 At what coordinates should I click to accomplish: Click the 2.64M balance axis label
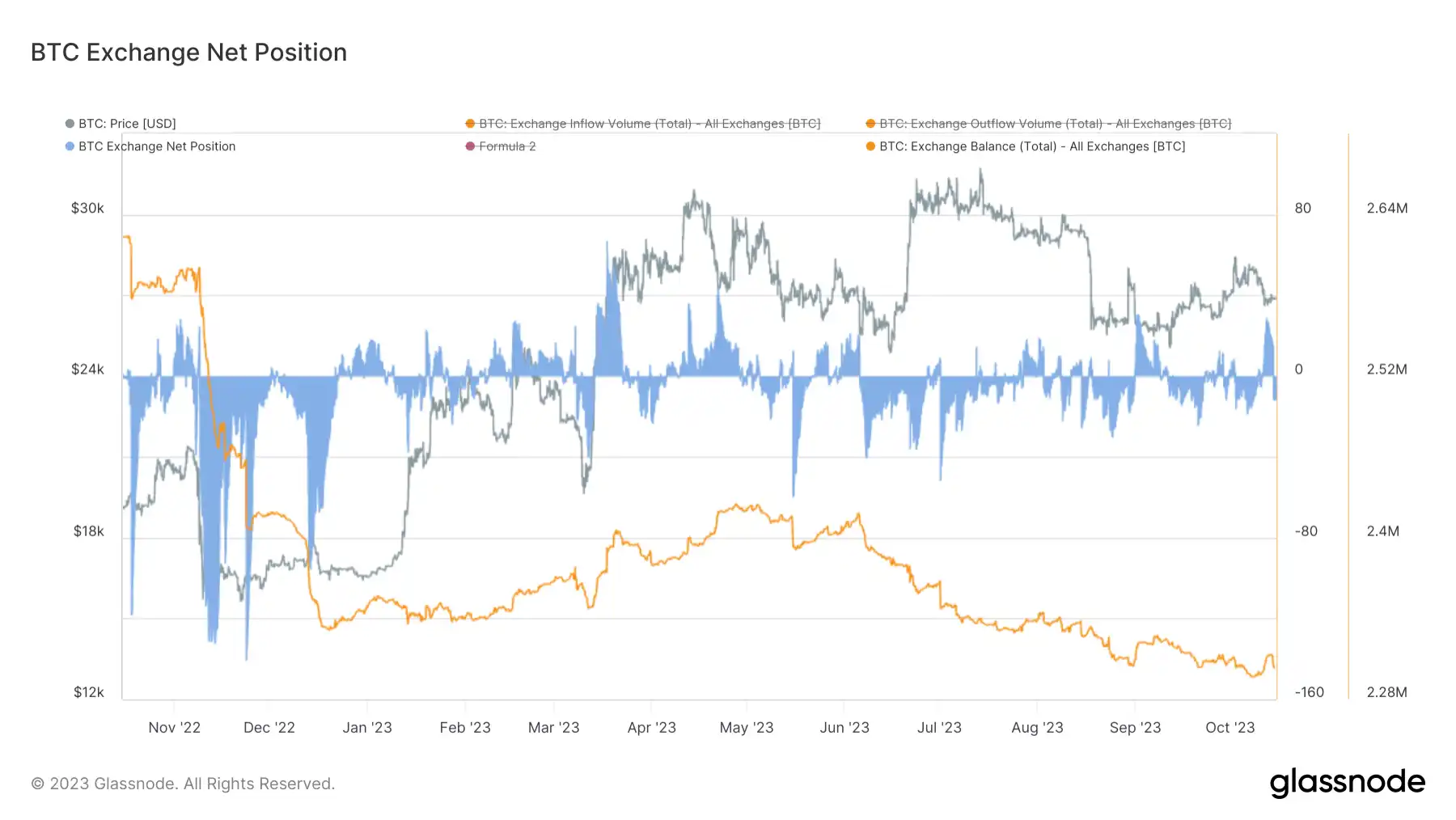1386,209
